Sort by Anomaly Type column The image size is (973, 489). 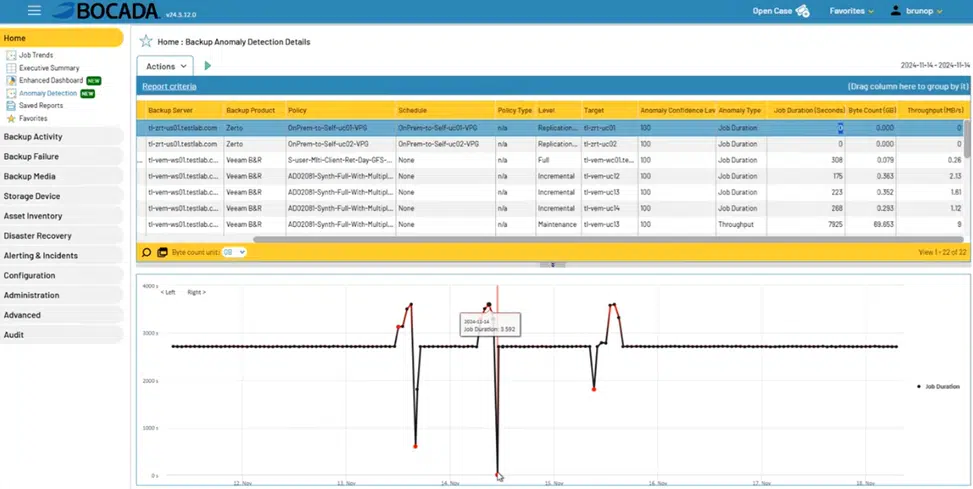coord(741,110)
